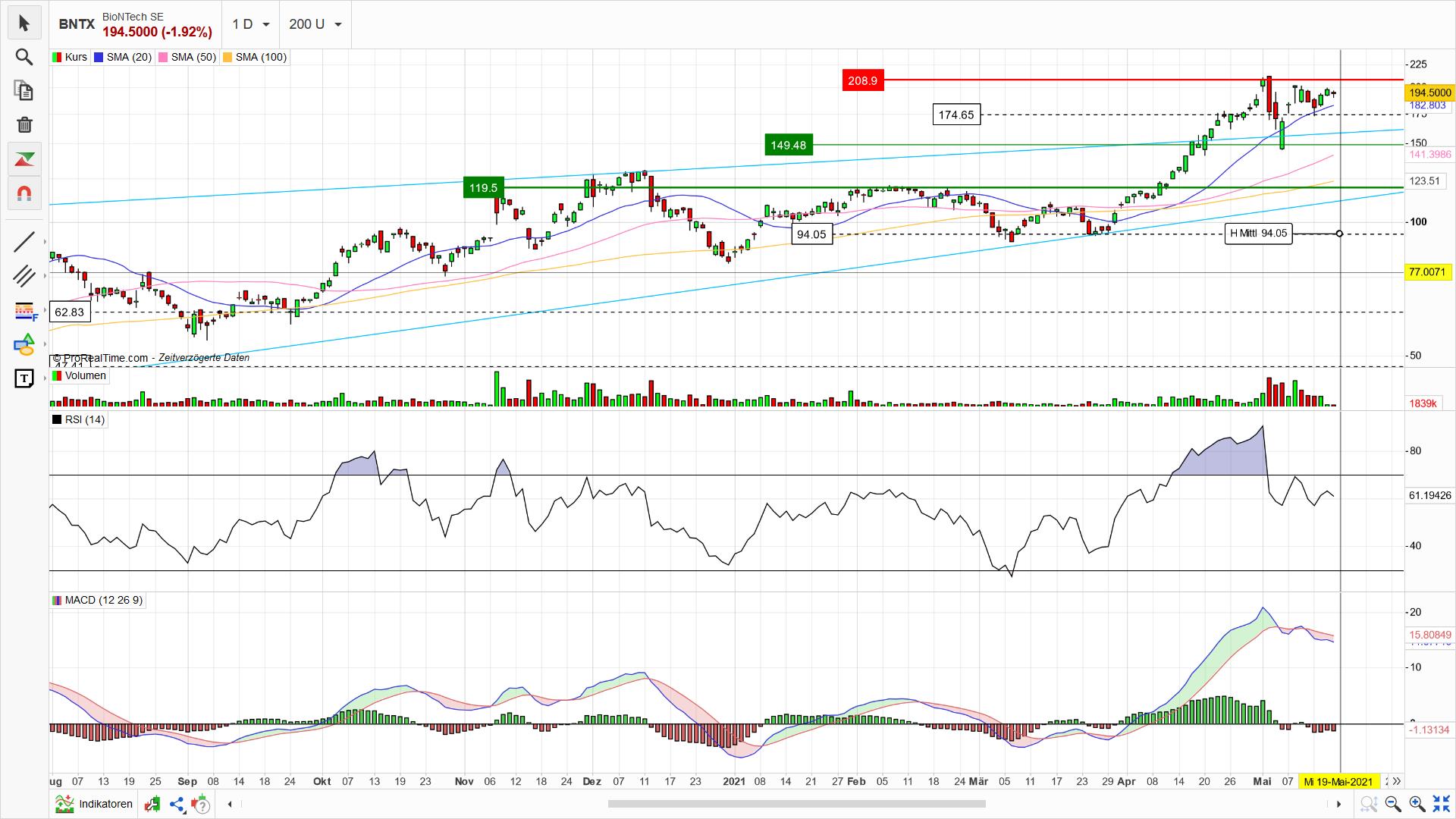Activate the magnifier zoom tool
The height and width of the screenshot is (819, 1456).
[24, 57]
